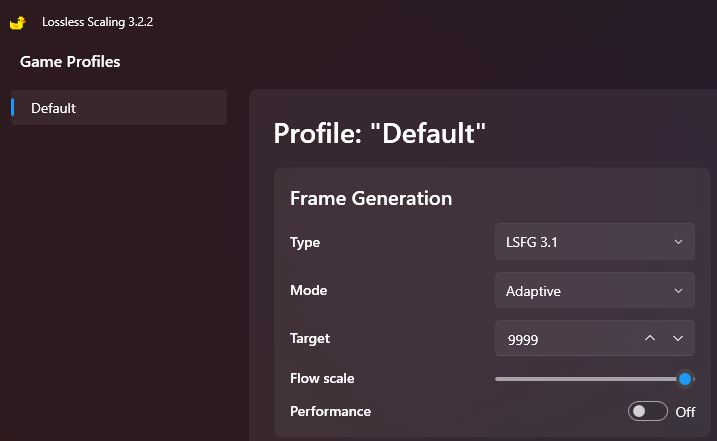Click the Lossless Scaling 3.2.2 title text
Viewport: 717px width, 441px height.
tap(97, 22)
